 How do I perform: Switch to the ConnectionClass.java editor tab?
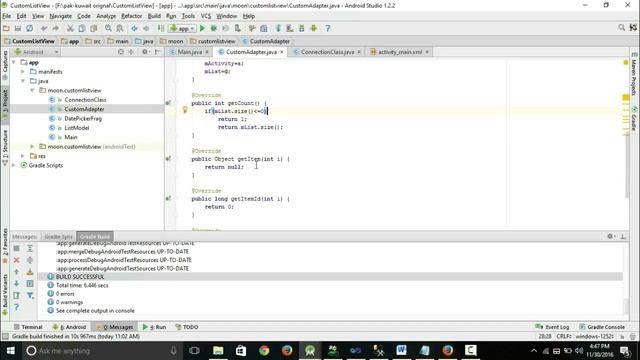327,52
